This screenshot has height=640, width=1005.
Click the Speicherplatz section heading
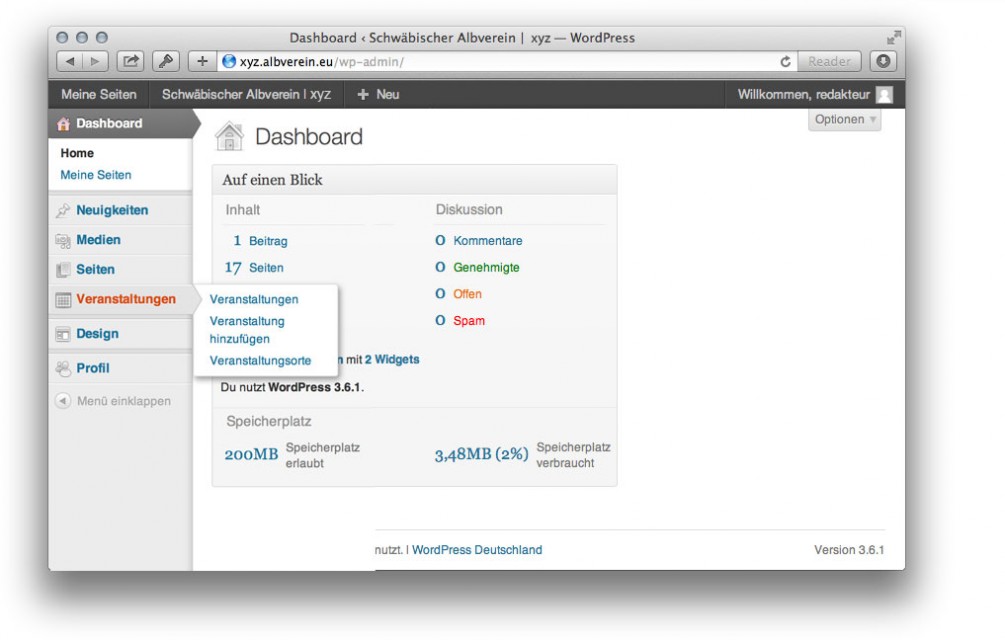[x=269, y=422]
